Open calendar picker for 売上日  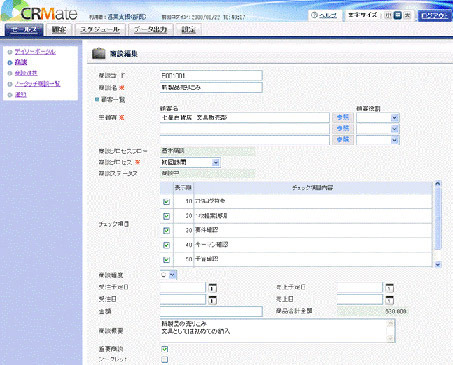coord(390,300)
